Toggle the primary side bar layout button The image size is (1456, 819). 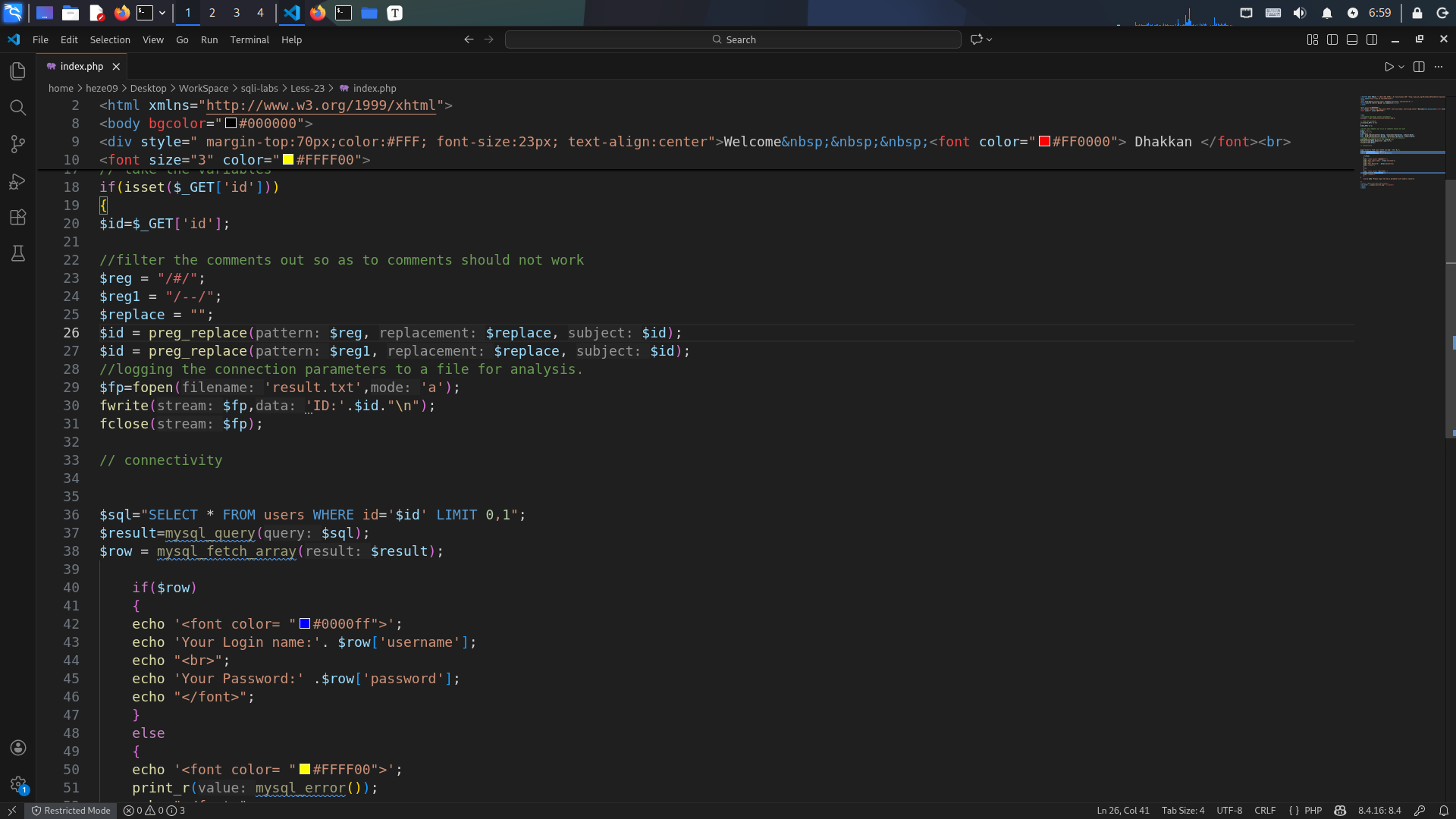[1332, 39]
